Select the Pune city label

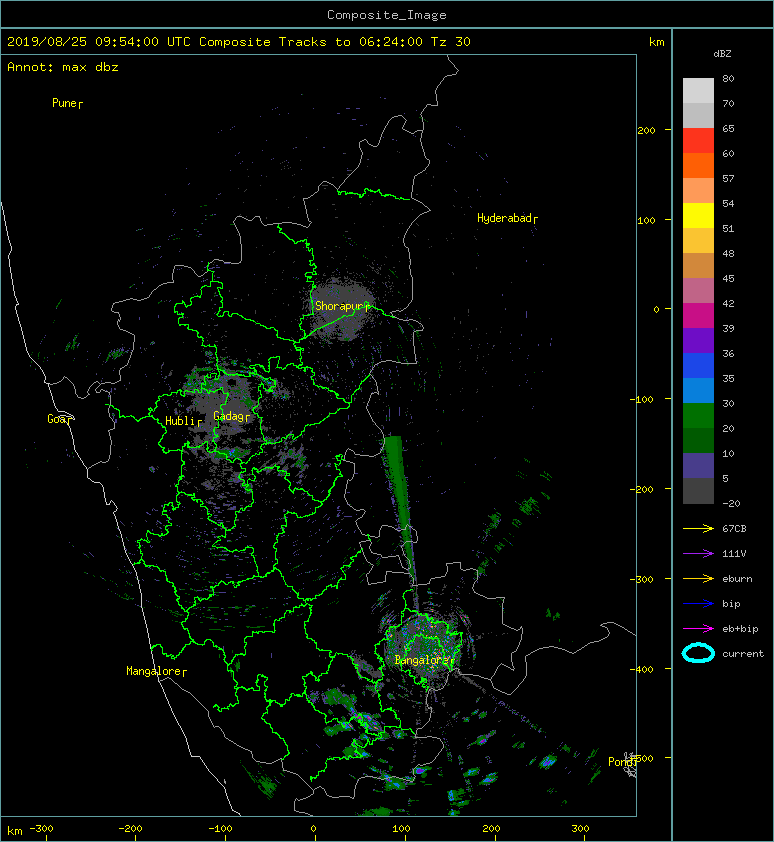(x=67, y=103)
